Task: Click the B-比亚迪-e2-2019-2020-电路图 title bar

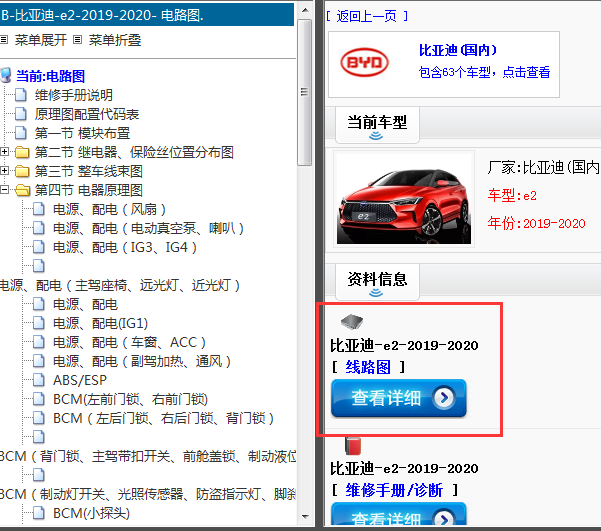Action: (x=147, y=15)
